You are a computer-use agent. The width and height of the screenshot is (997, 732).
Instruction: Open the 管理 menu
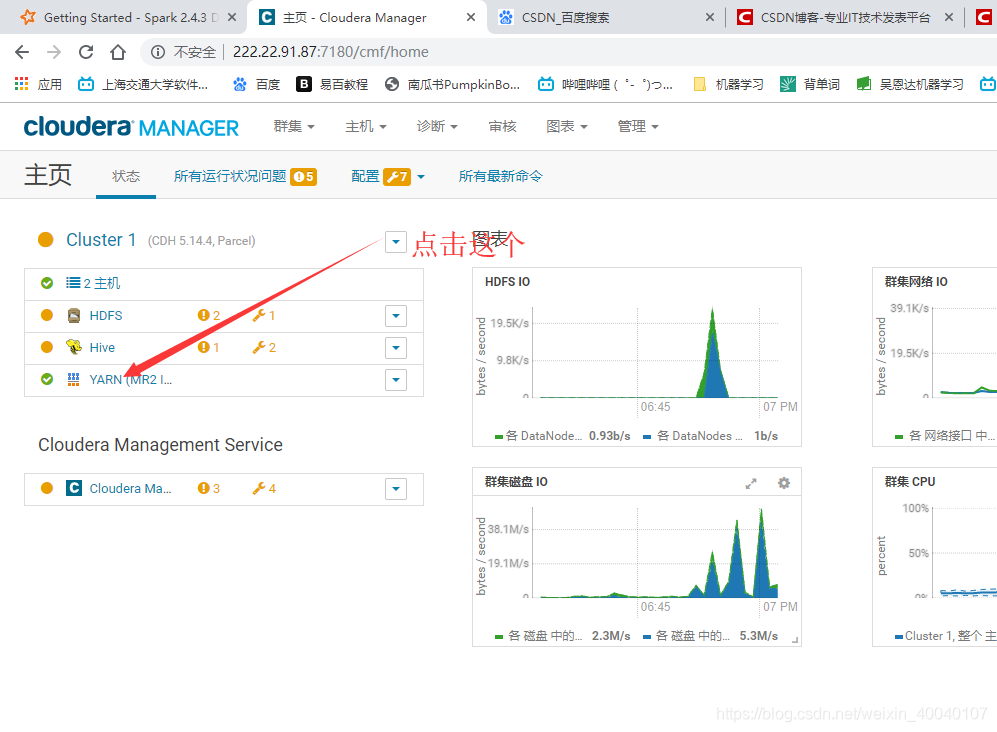pyautogui.click(x=638, y=127)
